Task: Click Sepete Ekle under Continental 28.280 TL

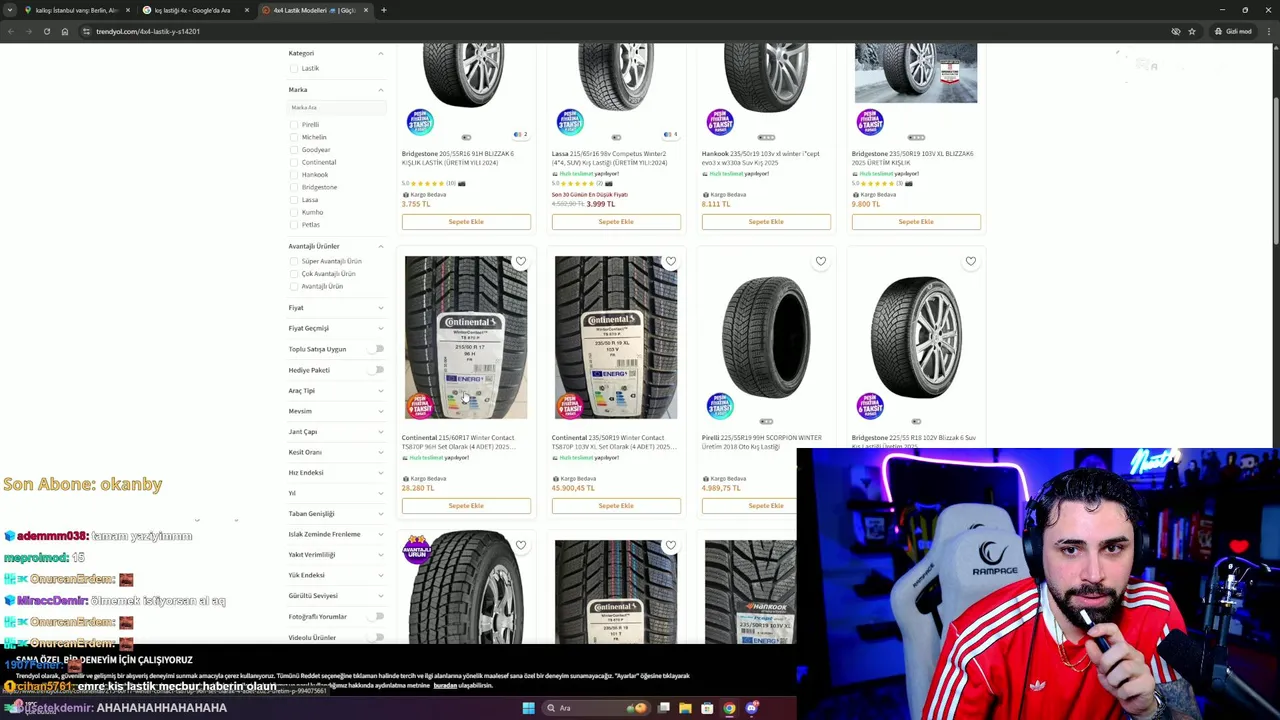Action: click(x=466, y=506)
